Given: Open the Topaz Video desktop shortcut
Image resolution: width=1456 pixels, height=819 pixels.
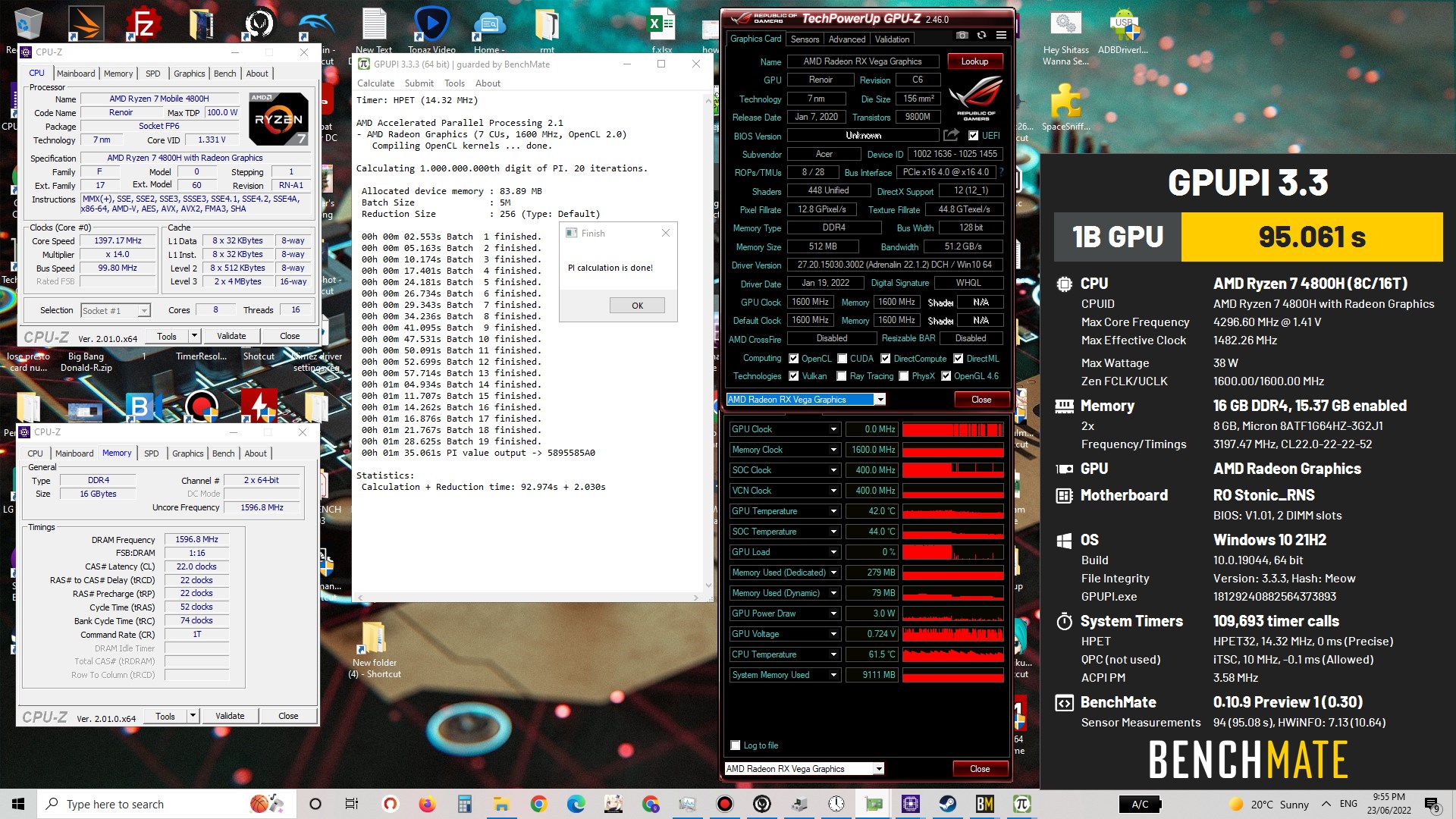Looking at the screenshot, I should (431, 29).
